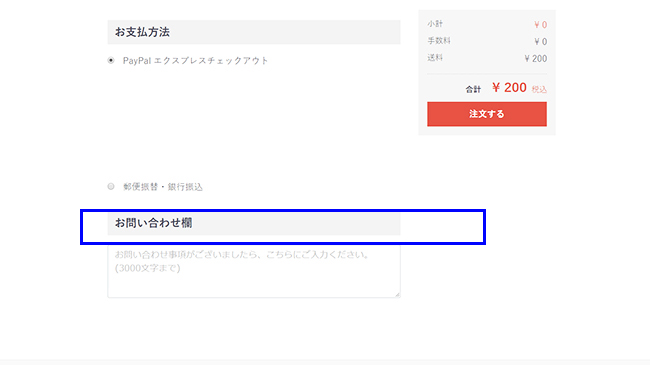
Task: Click the red ¥ 0 subtotal amount
Action: click(540, 25)
